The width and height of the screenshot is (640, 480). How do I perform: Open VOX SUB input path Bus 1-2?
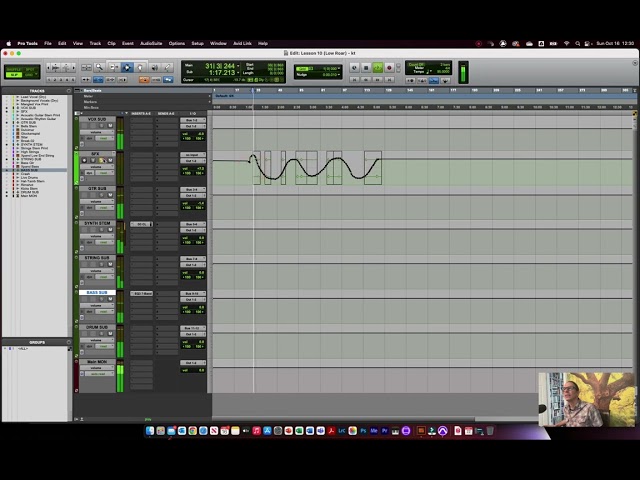click(x=193, y=120)
